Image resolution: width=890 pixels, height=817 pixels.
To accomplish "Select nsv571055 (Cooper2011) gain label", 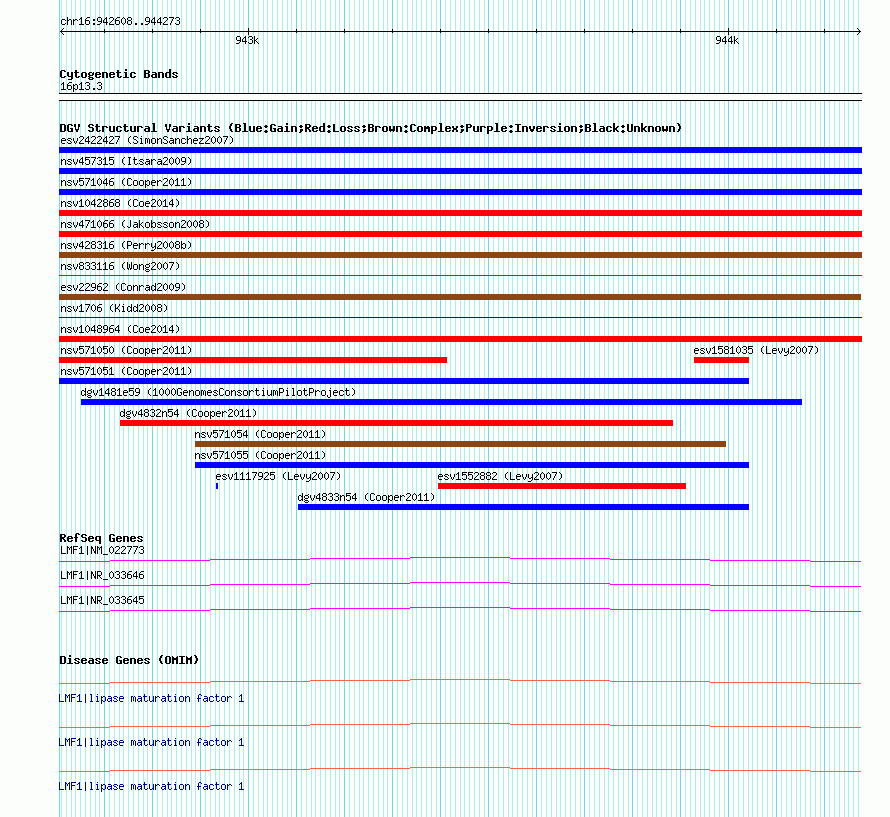I will pyautogui.click(x=261, y=455).
